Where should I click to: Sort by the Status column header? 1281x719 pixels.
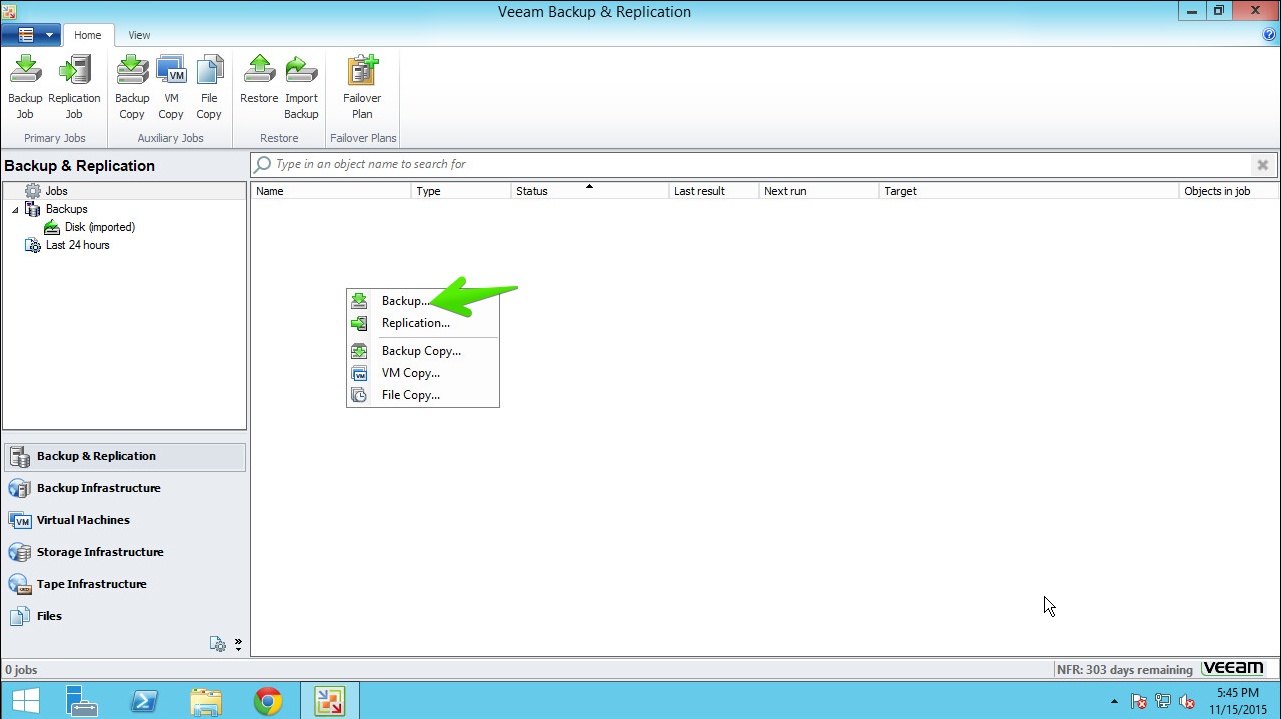tap(590, 191)
